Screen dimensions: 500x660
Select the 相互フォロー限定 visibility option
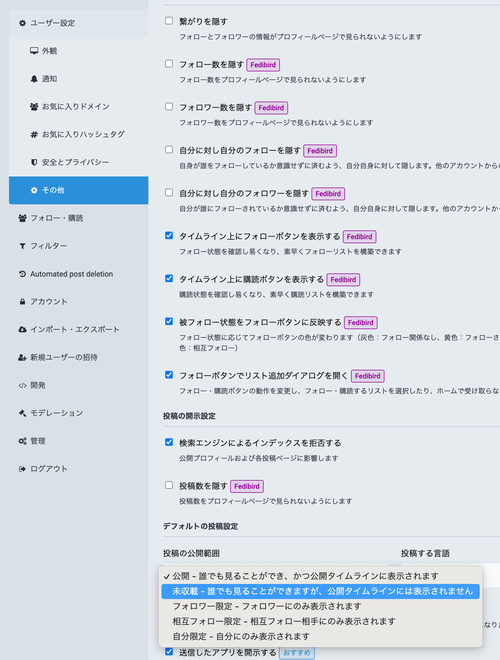click(321, 622)
